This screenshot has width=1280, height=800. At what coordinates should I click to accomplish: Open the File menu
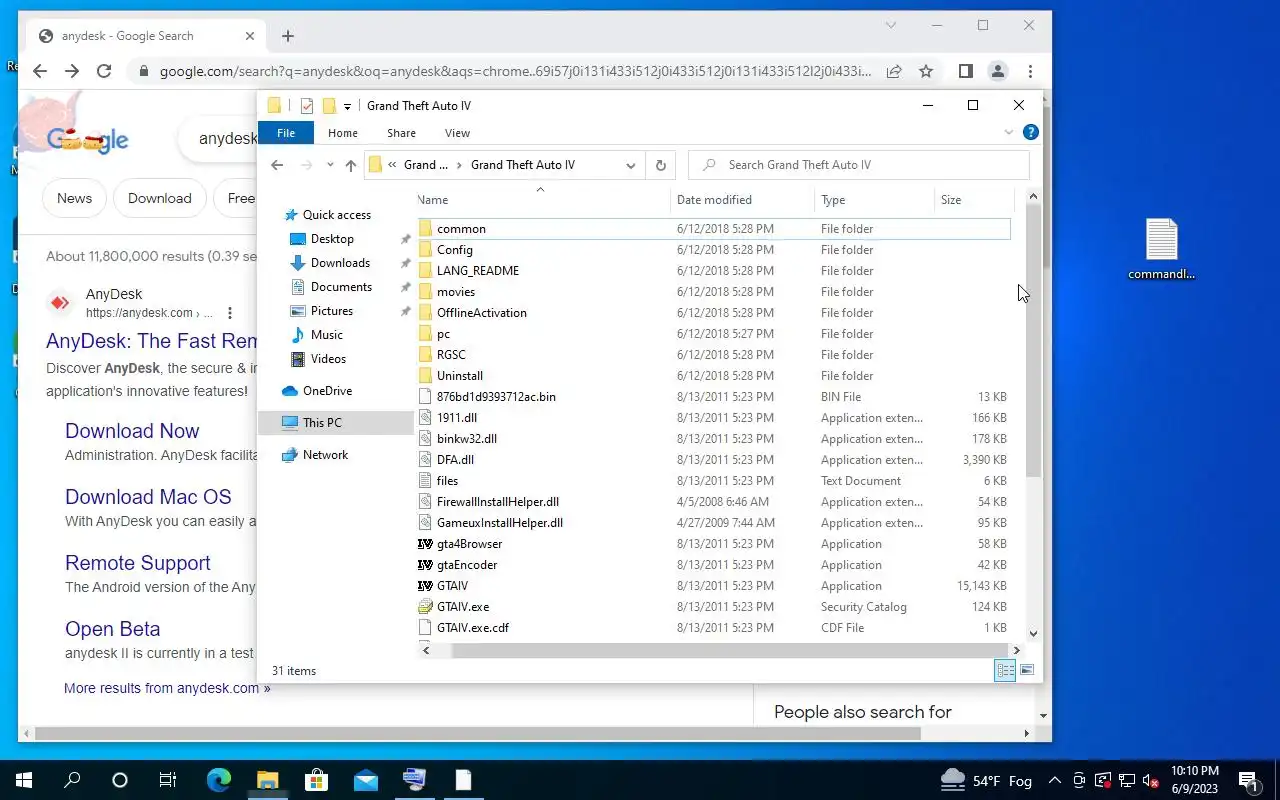click(286, 133)
